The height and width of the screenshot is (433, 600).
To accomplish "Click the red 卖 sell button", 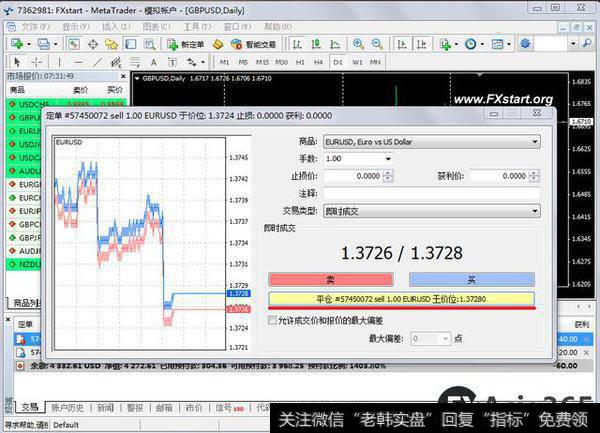I will (x=331, y=280).
